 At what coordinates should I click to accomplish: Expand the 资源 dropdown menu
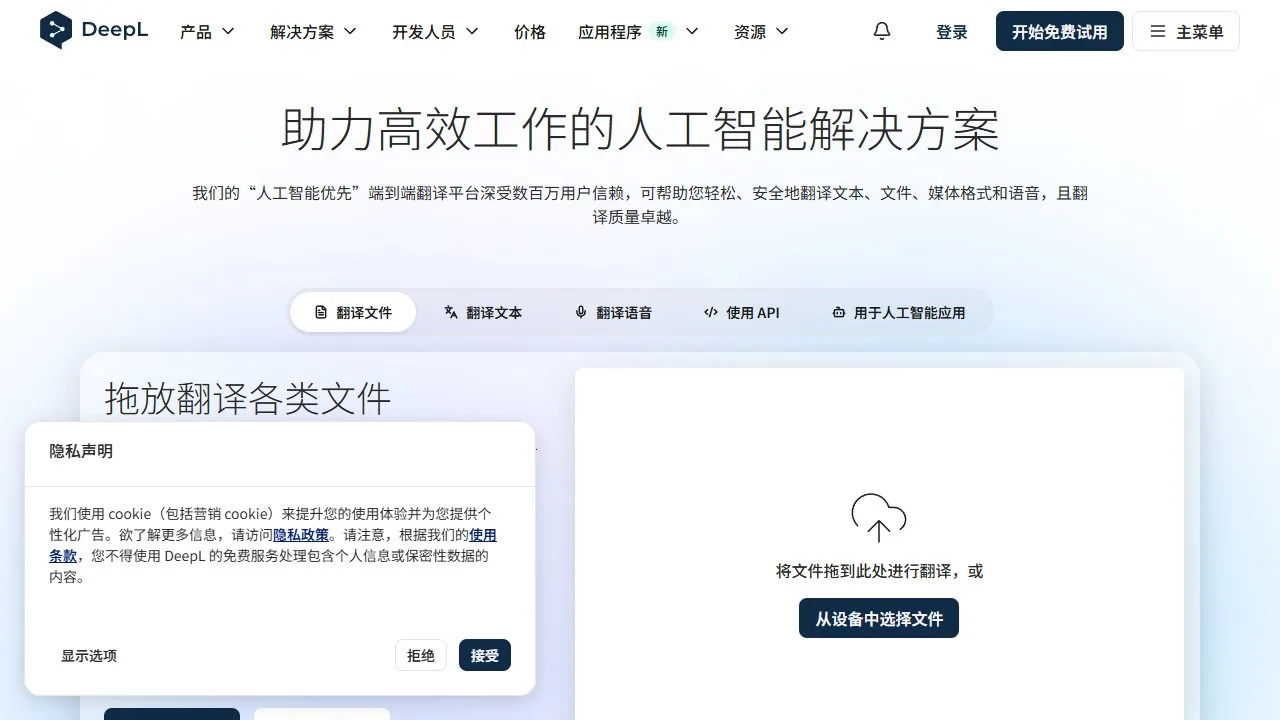pyautogui.click(x=762, y=32)
